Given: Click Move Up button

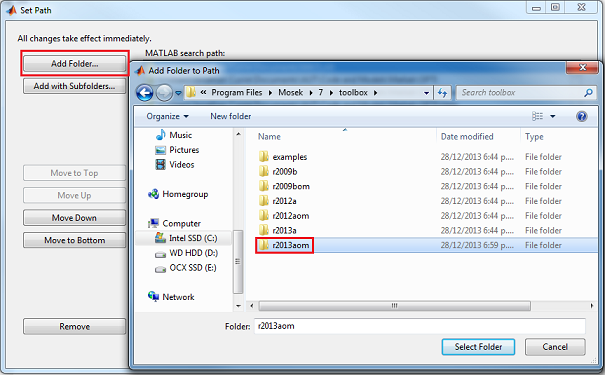Looking at the screenshot, I should click(x=74, y=195).
